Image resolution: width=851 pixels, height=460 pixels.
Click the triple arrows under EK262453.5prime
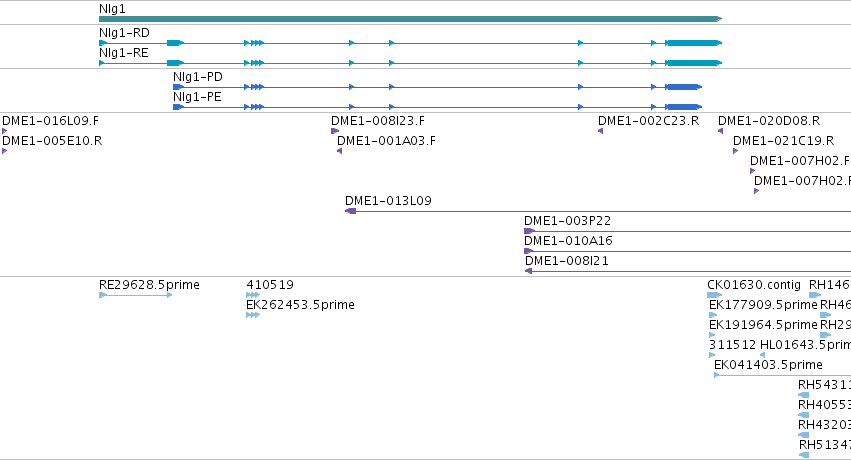(x=253, y=315)
